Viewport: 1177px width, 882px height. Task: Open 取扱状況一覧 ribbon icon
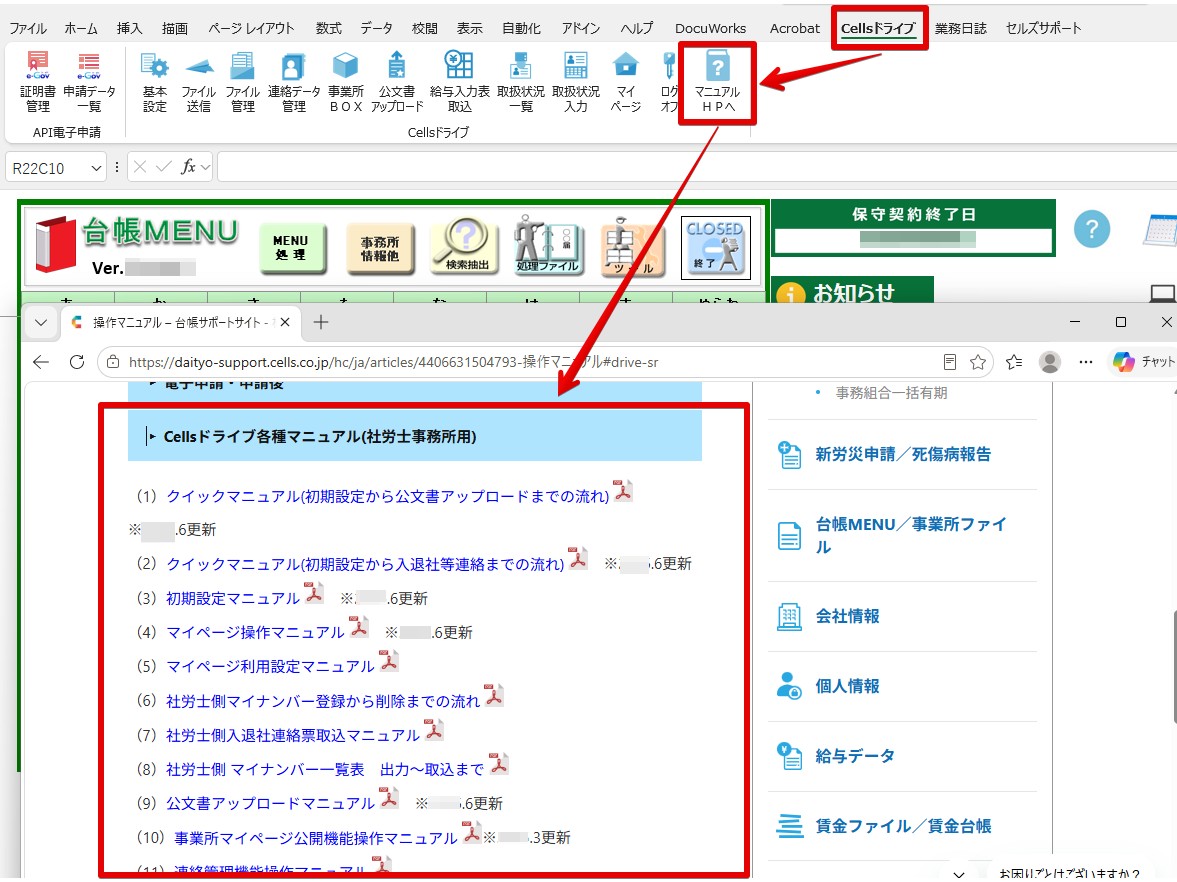coord(521,82)
